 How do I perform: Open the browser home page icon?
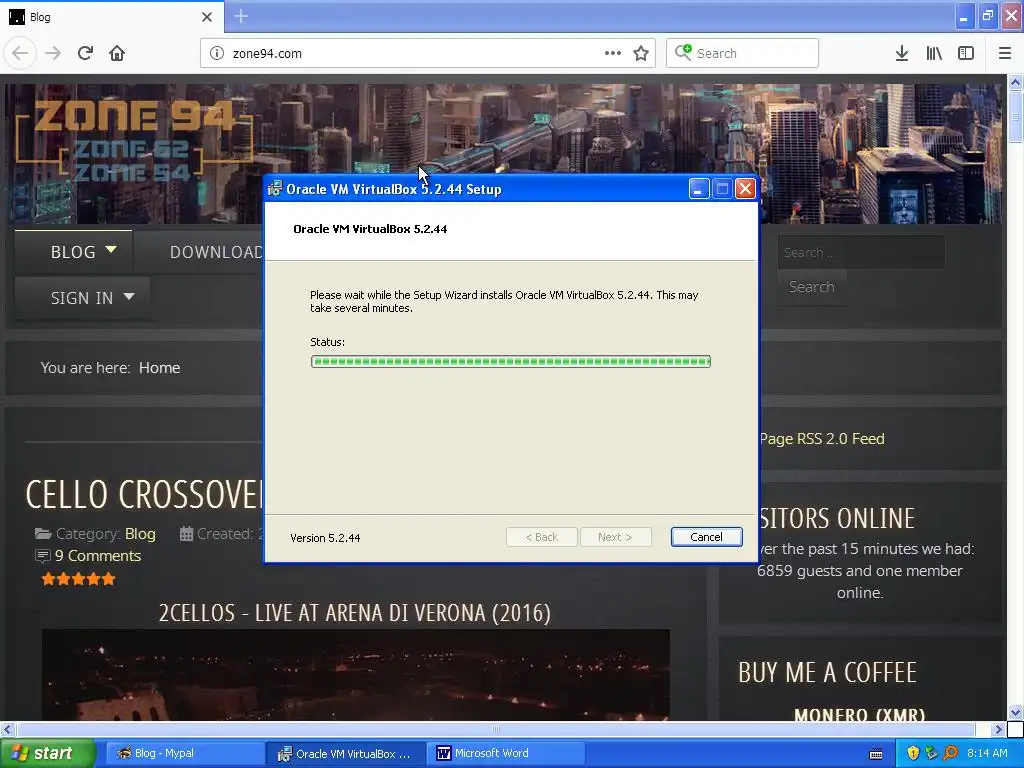[x=117, y=53]
